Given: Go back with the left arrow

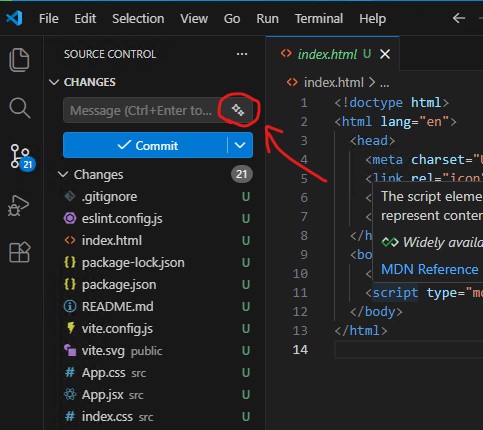Looking at the screenshot, I should (x=459, y=18).
